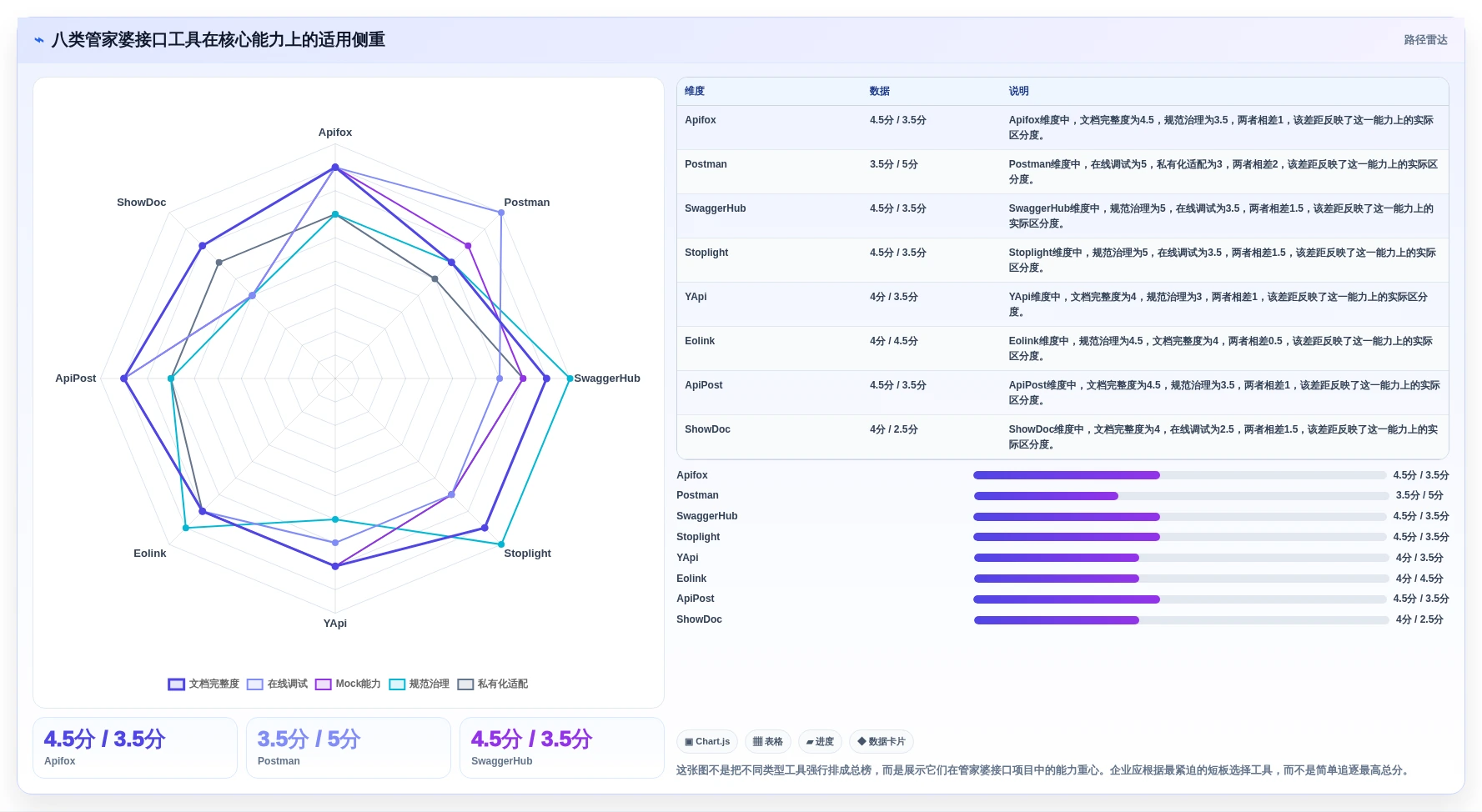Click the 表格 tag chip
1482x812 pixels.
767,741
